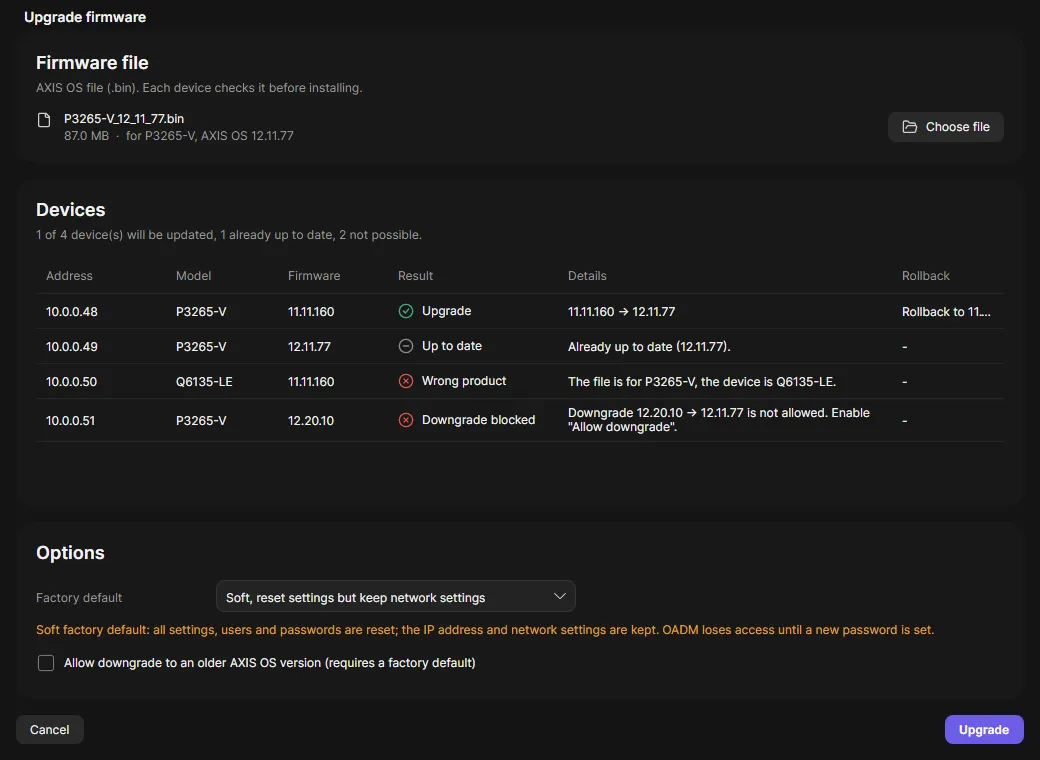Image resolution: width=1040 pixels, height=760 pixels.
Task: Click the 11.11.160 → 12.11.77 details text
Action: pyautogui.click(x=621, y=312)
